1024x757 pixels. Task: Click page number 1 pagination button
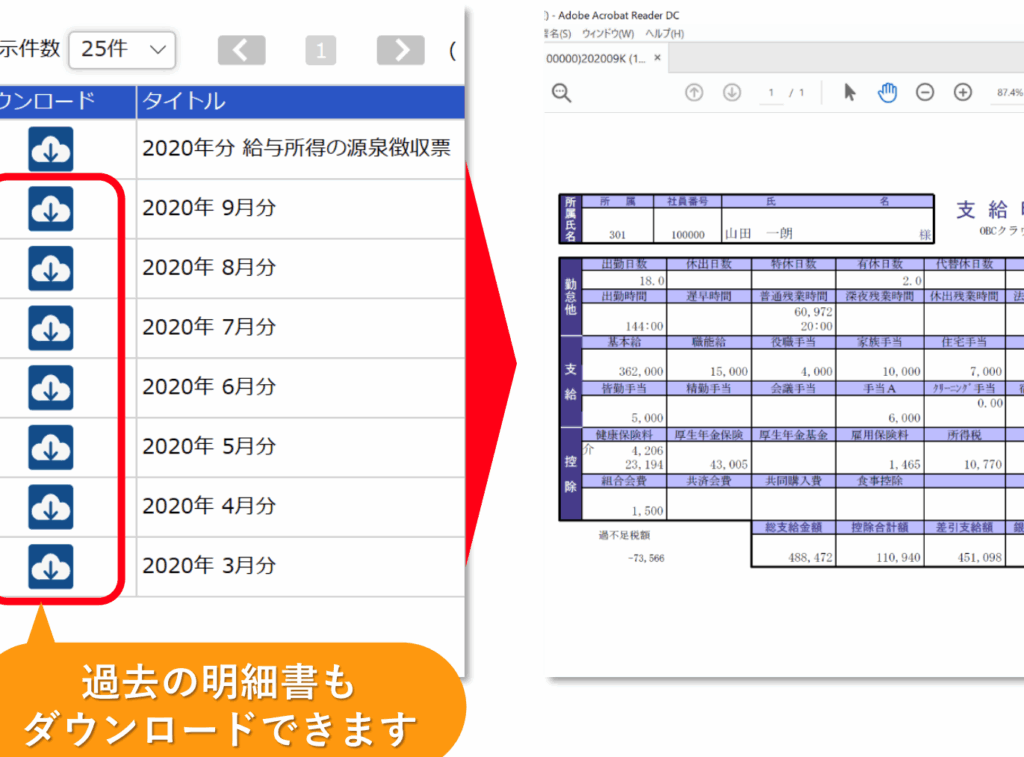click(x=320, y=50)
